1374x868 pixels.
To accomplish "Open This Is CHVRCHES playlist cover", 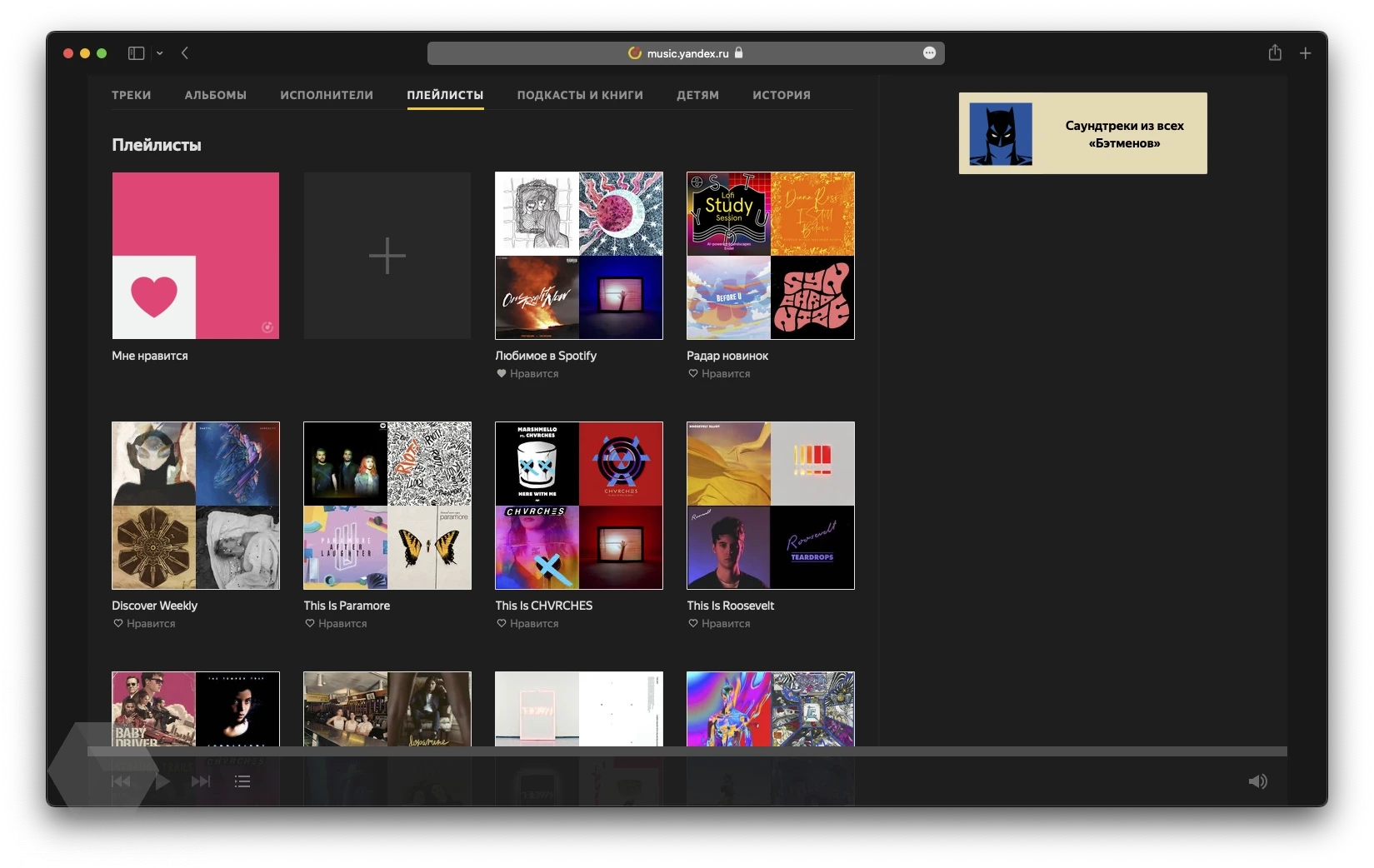I will coord(579,506).
